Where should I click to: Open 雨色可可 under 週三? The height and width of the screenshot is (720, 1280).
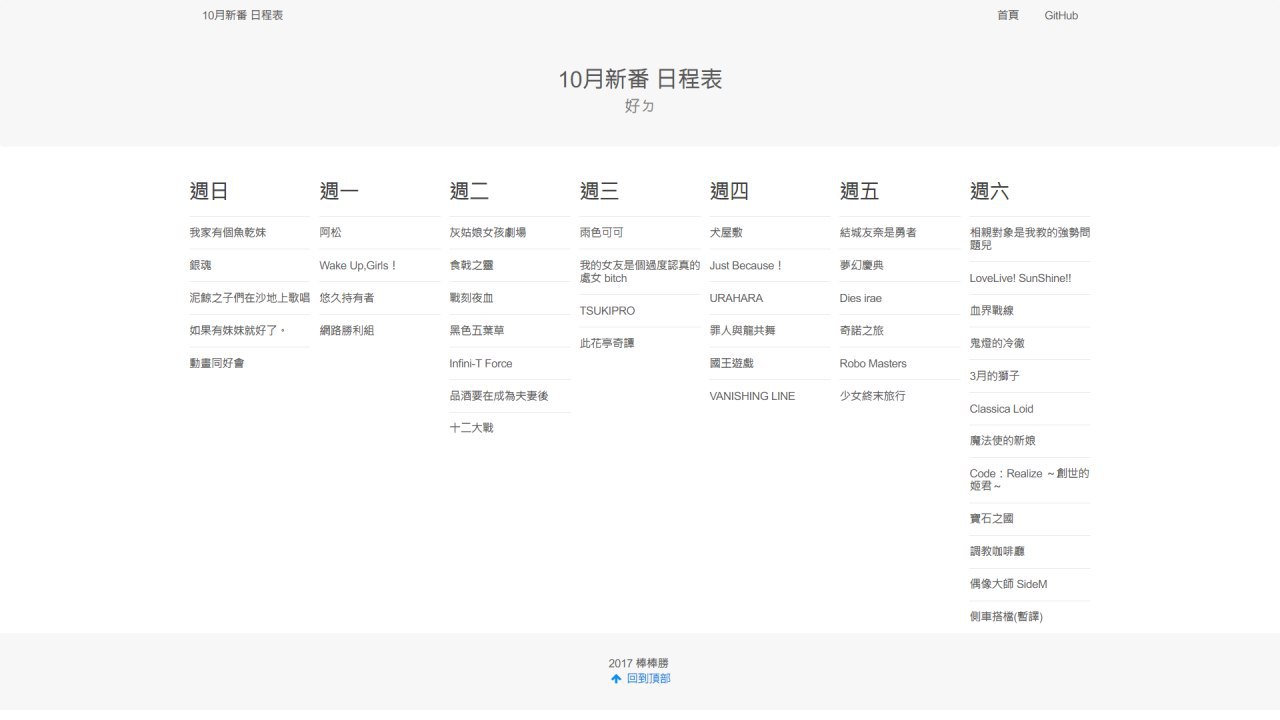602,232
